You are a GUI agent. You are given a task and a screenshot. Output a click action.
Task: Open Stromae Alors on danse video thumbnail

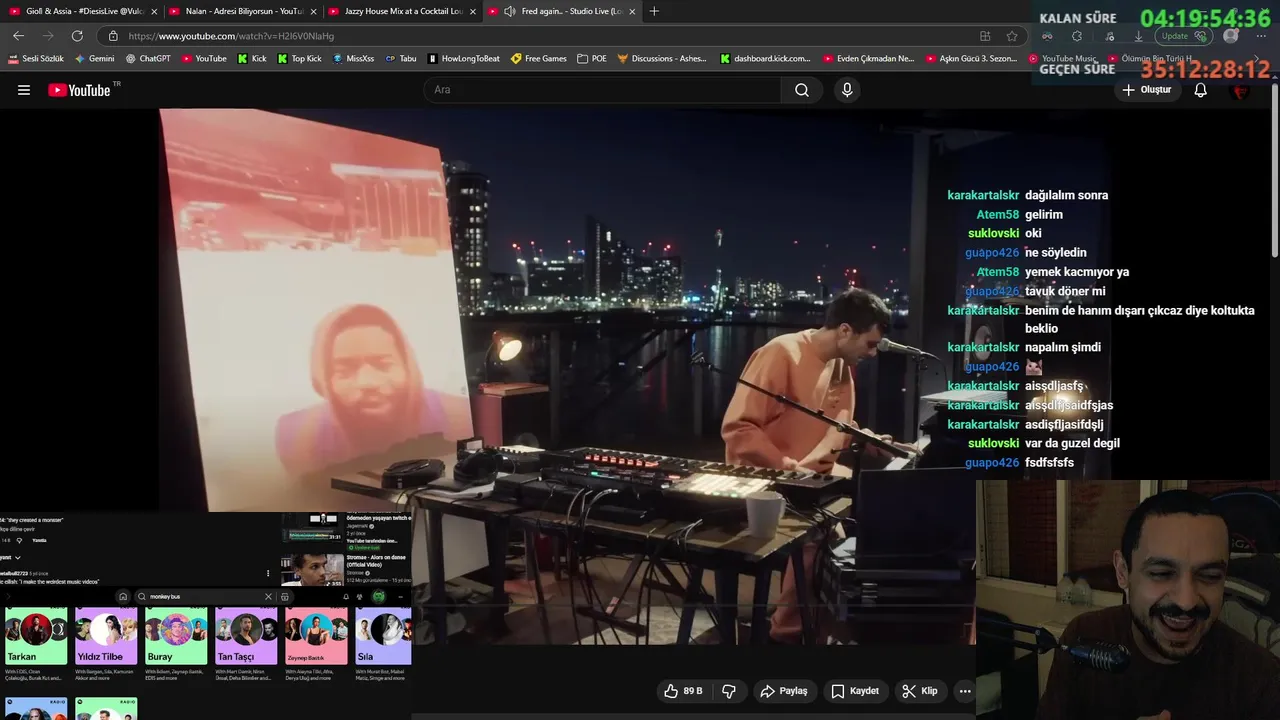[x=312, y=569]
